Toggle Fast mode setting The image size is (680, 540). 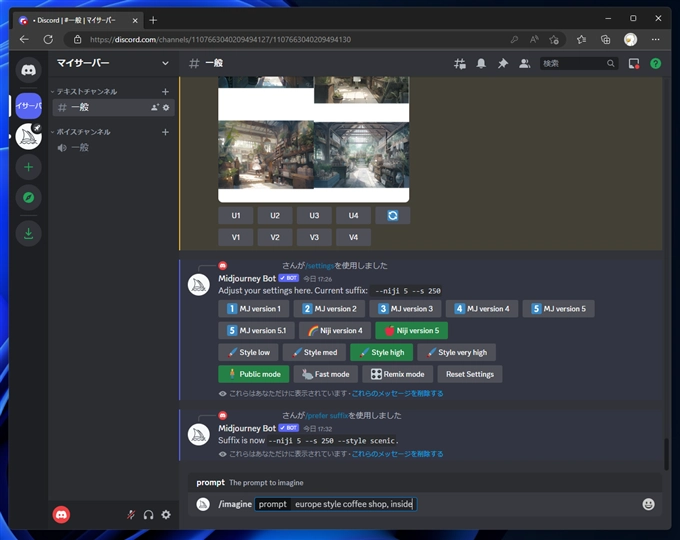[326, 374]
